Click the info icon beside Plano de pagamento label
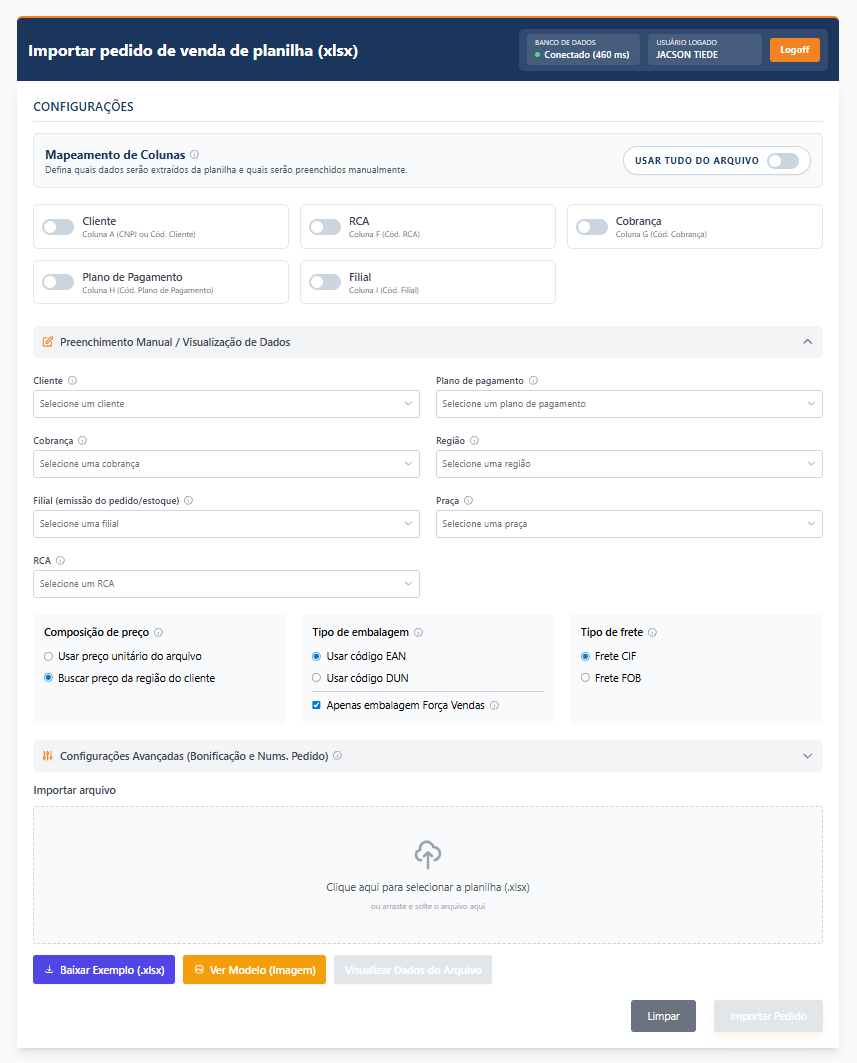 [533, 381]
